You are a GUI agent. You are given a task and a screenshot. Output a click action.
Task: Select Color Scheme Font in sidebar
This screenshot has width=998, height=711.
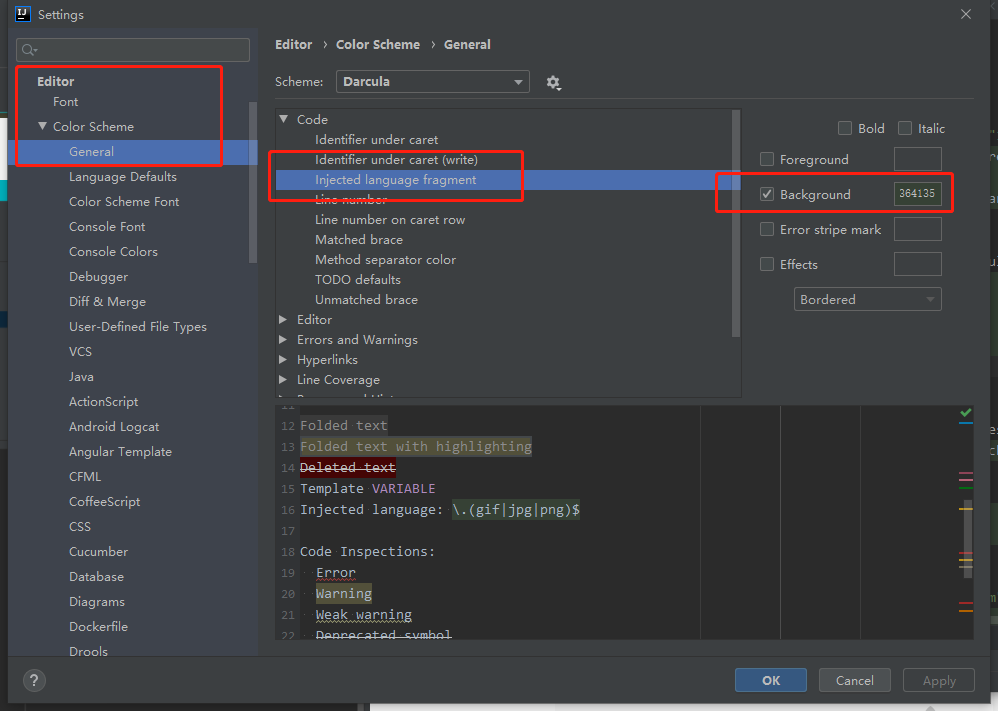(x=124, y=202)
